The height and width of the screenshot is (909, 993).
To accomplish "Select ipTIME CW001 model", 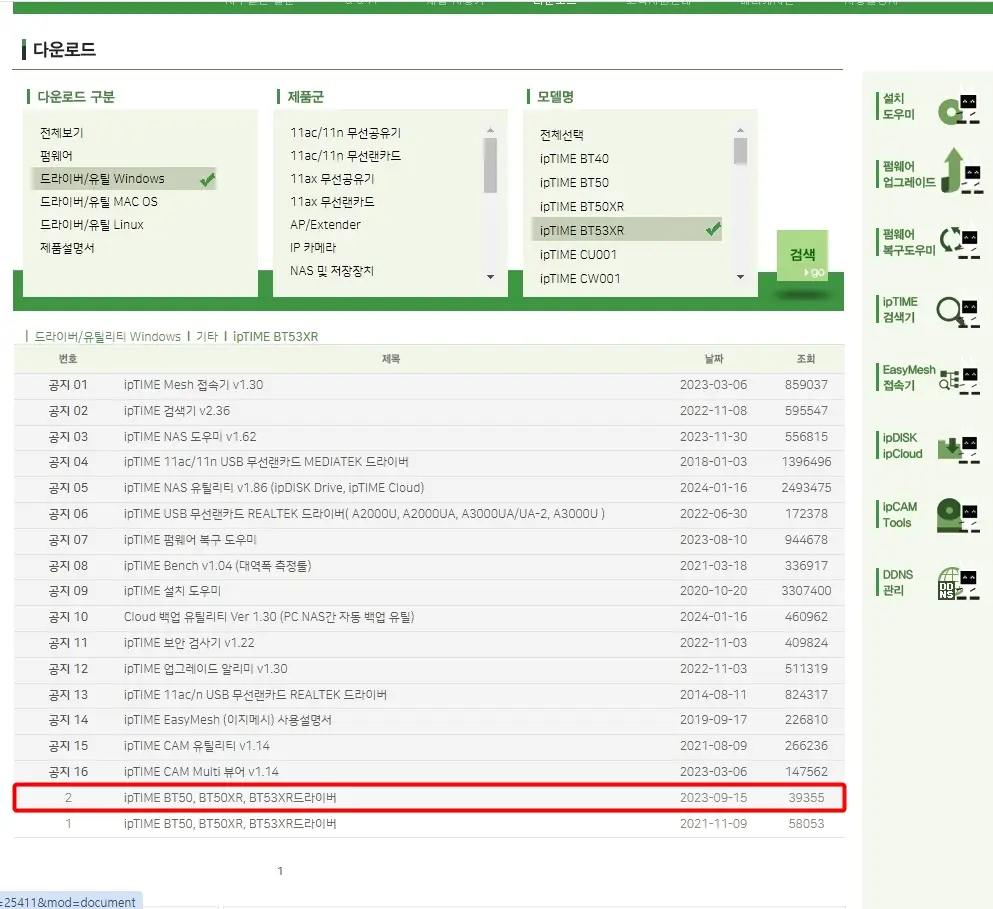I will (x=579, y=279).
